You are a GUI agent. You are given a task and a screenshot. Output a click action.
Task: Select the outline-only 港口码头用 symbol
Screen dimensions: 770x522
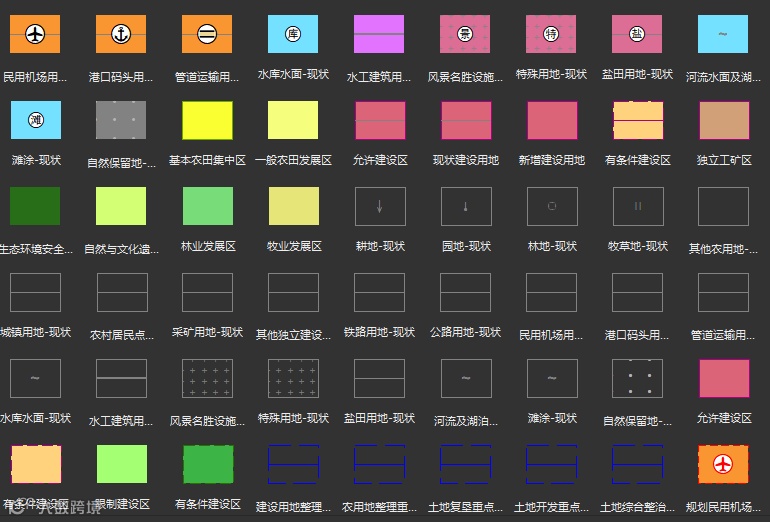click(x=637, y=293)
